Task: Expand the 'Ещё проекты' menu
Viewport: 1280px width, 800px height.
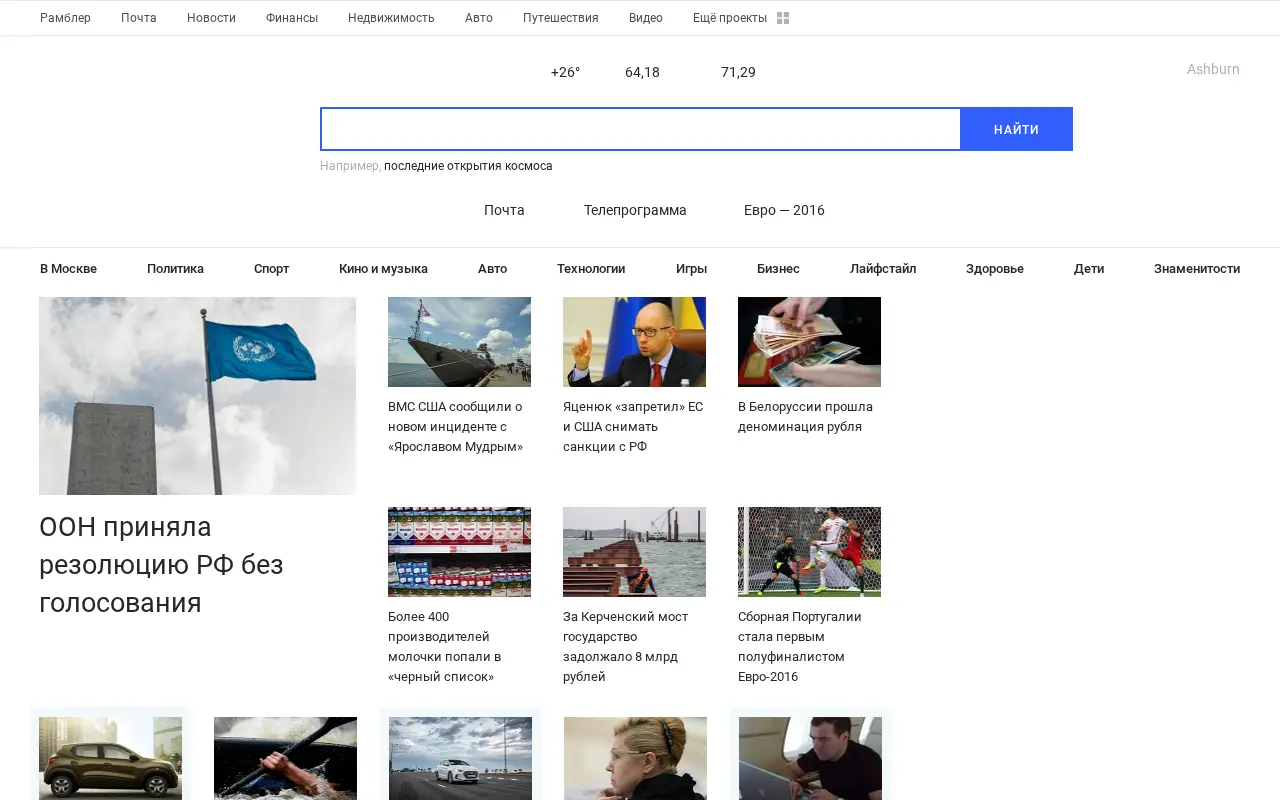Action: click(730, 18)
